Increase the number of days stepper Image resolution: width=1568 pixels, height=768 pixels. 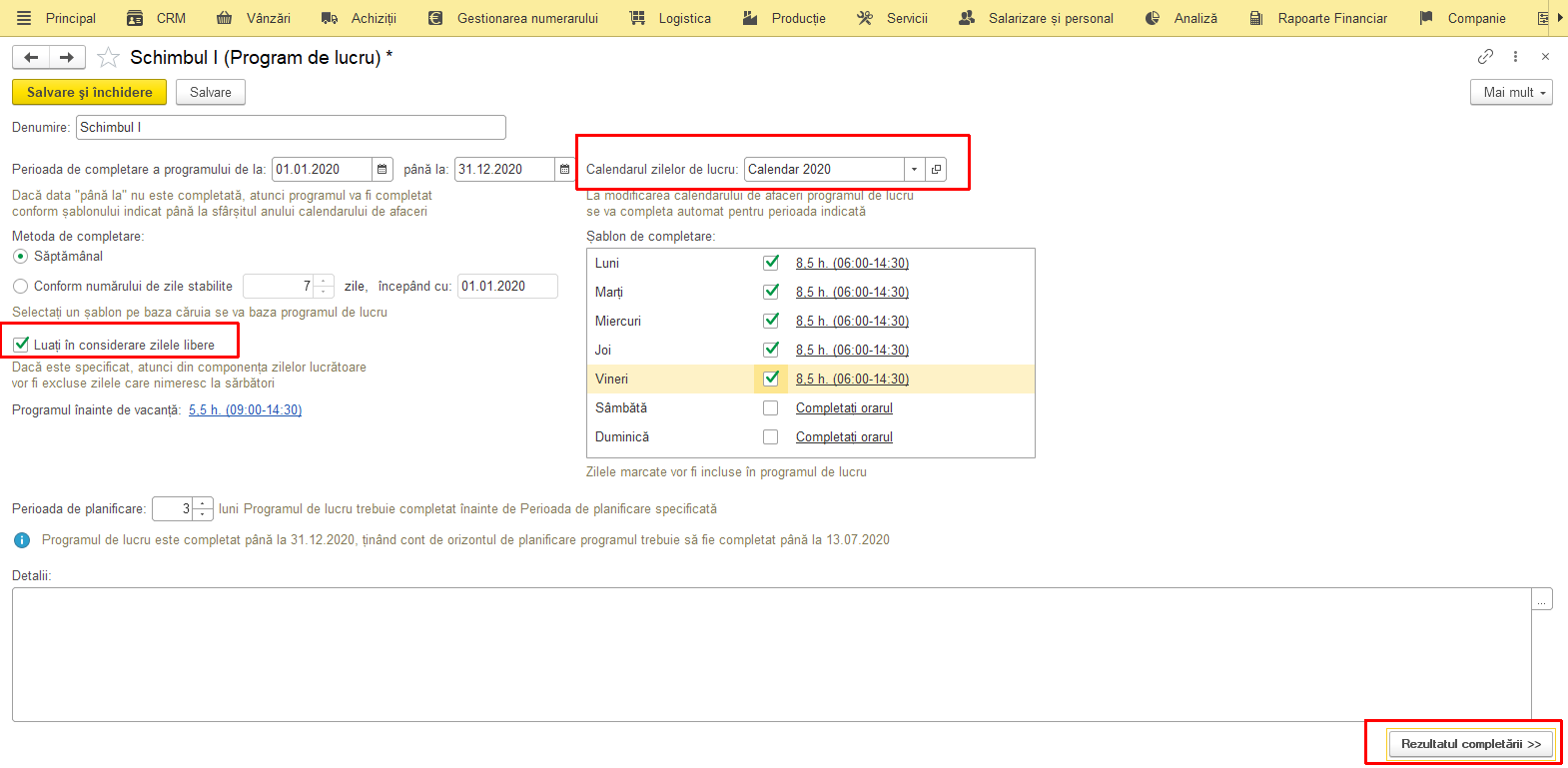pos(324,281)
